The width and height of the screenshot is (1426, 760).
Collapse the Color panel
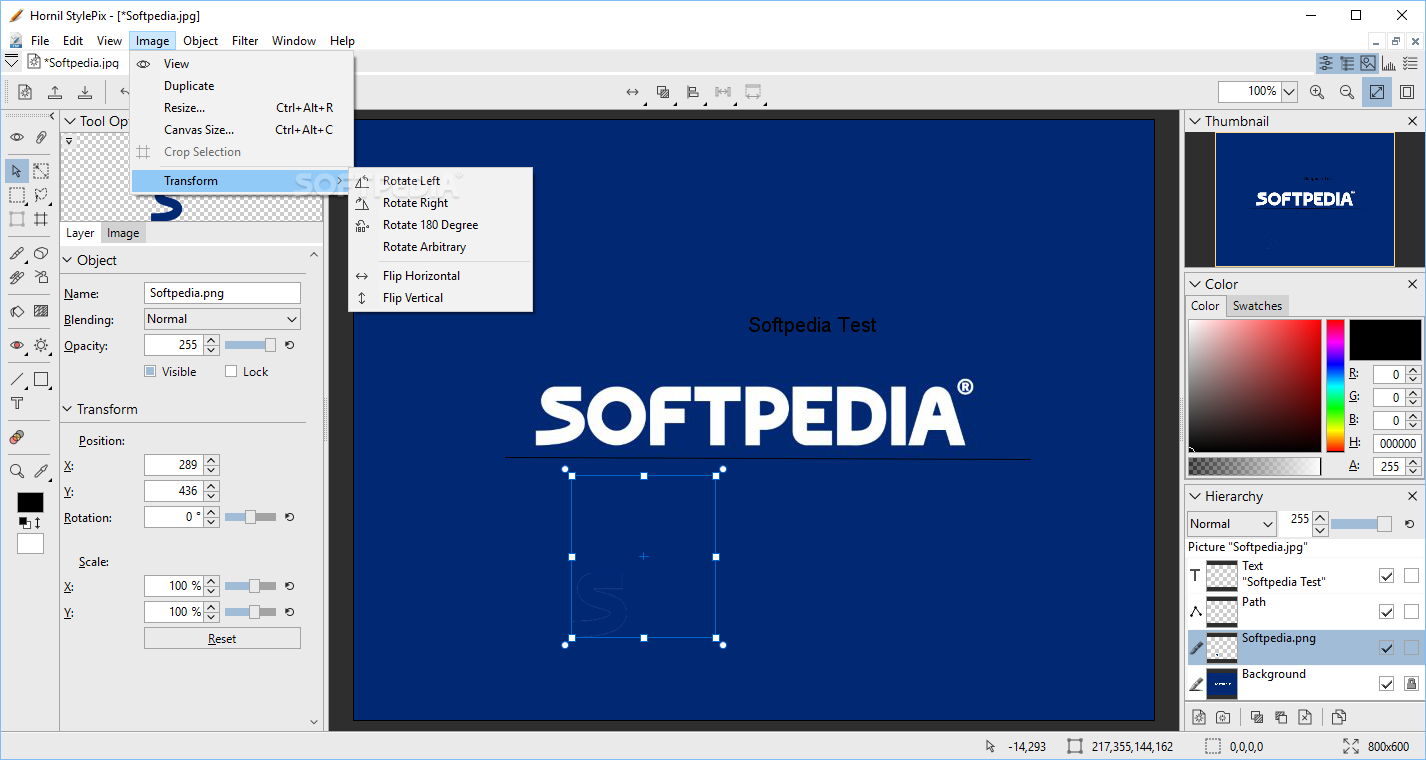click(x=1194, y=284)
